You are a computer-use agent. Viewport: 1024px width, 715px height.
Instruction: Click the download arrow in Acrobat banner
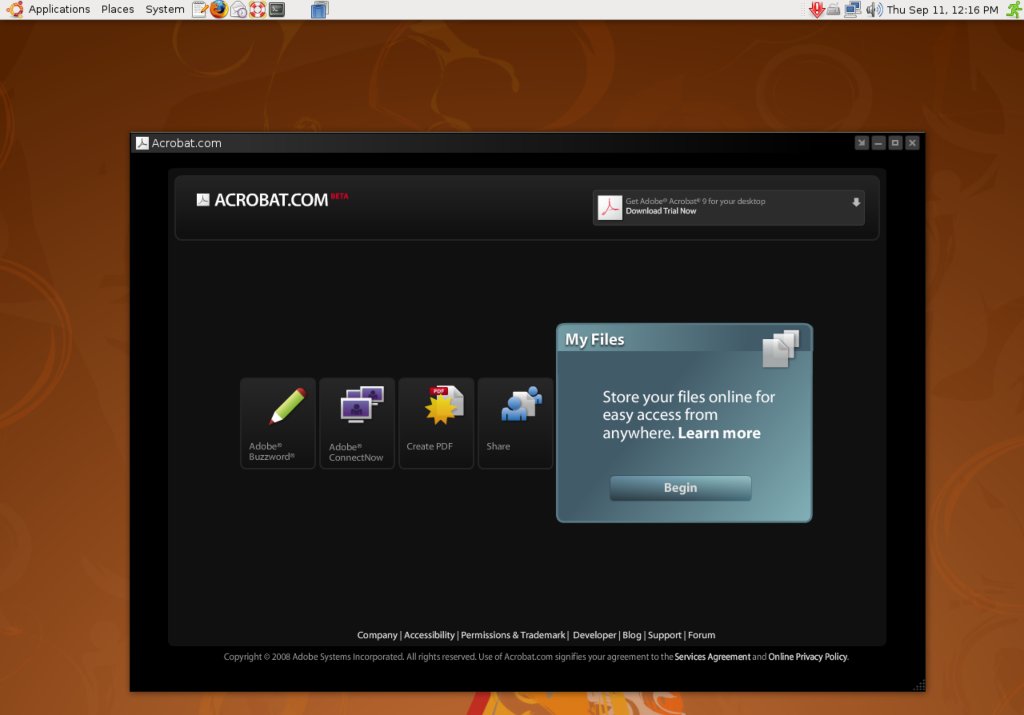pos(856,202)
